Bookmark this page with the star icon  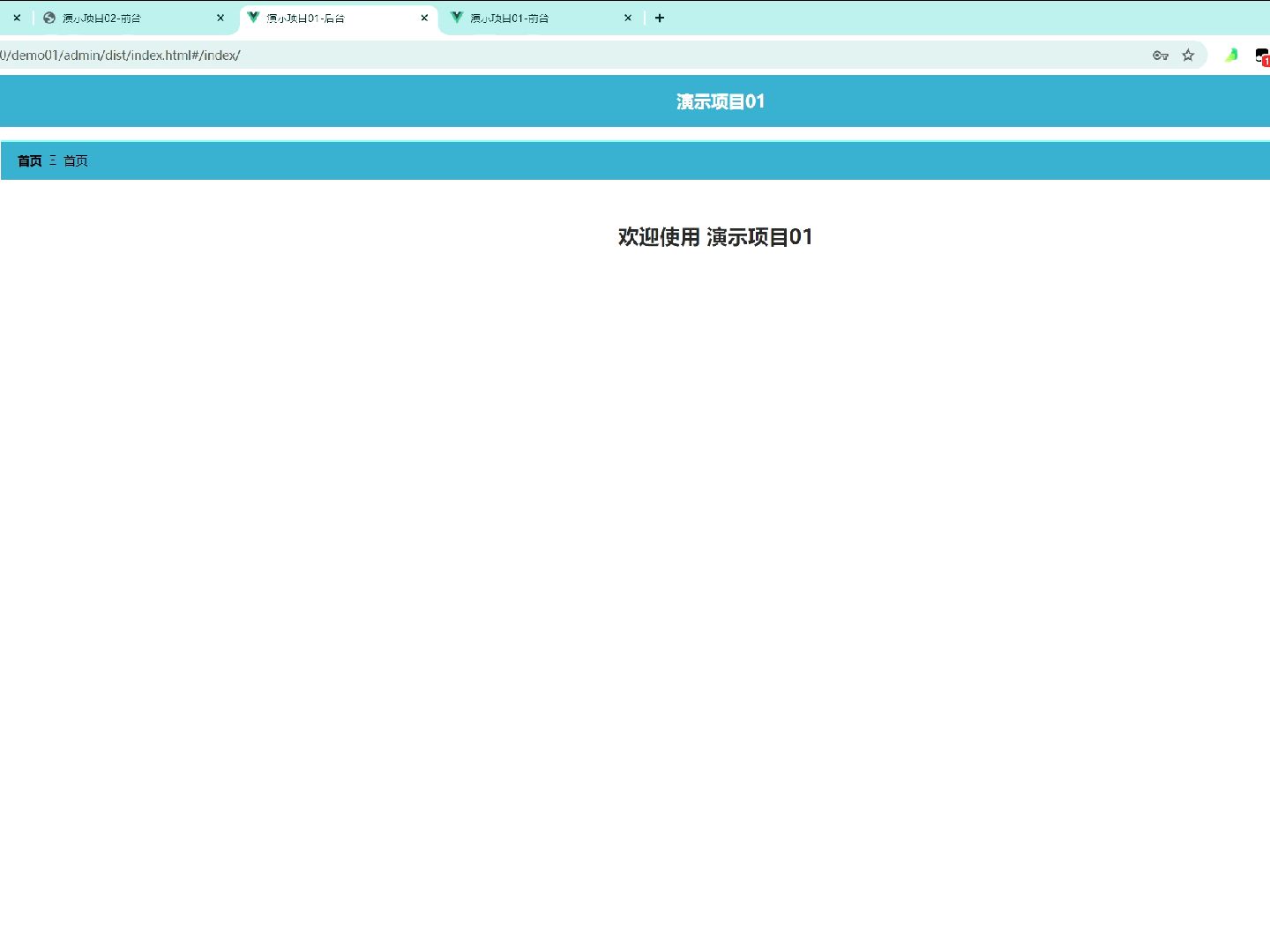point(1188,56)
